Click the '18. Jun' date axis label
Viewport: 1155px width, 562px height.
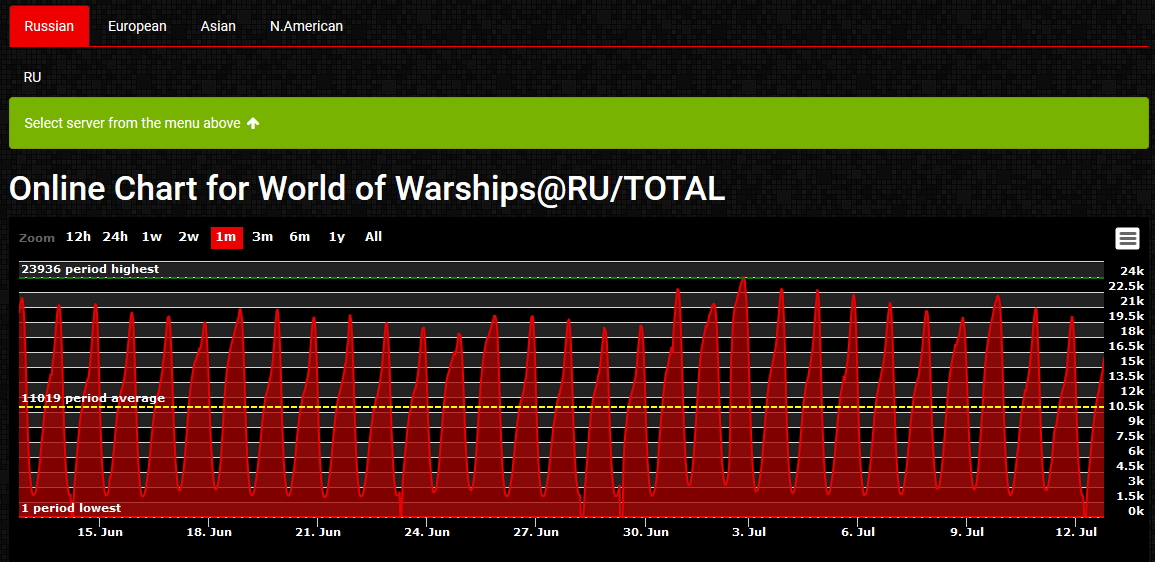(x=208, y=532)
